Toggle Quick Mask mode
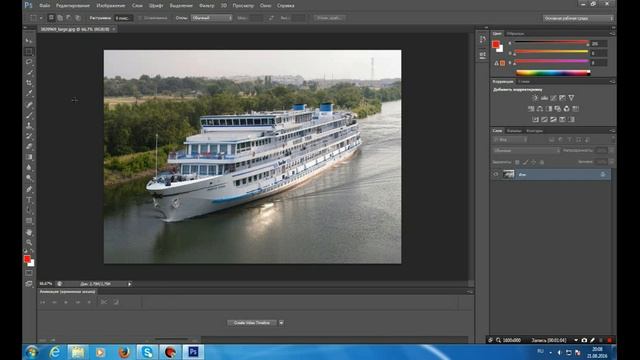Image resolution: width=640 pixels, height=360 pixels. [x=29, y=273]
